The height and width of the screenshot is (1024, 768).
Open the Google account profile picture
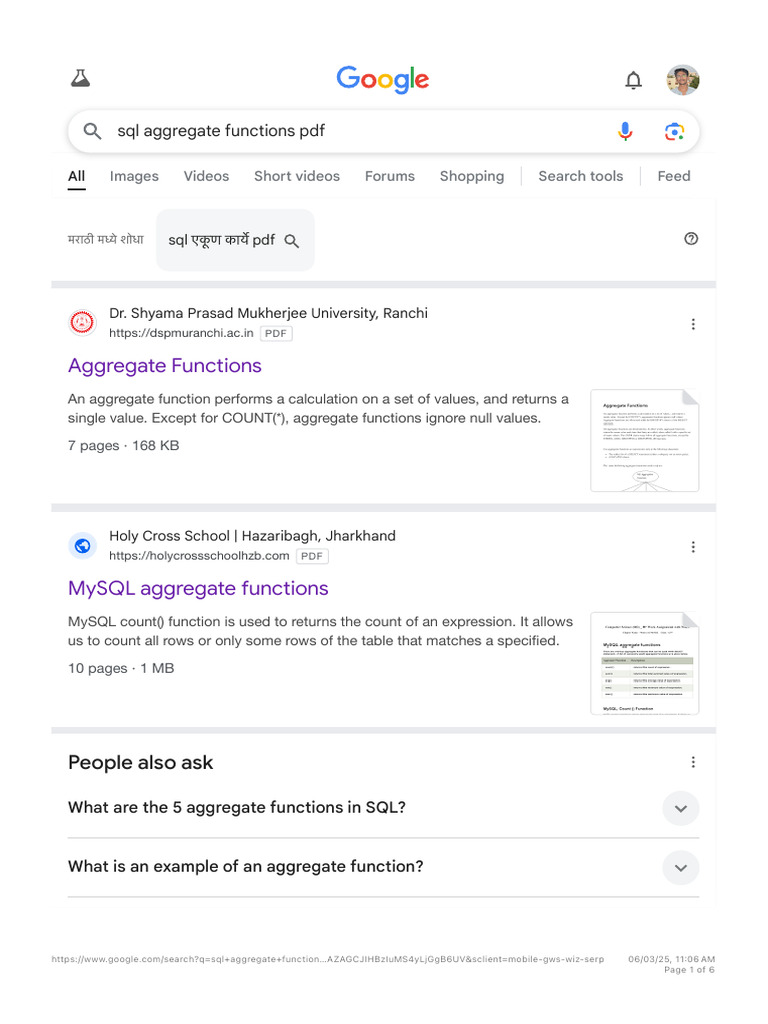[683, 80]
